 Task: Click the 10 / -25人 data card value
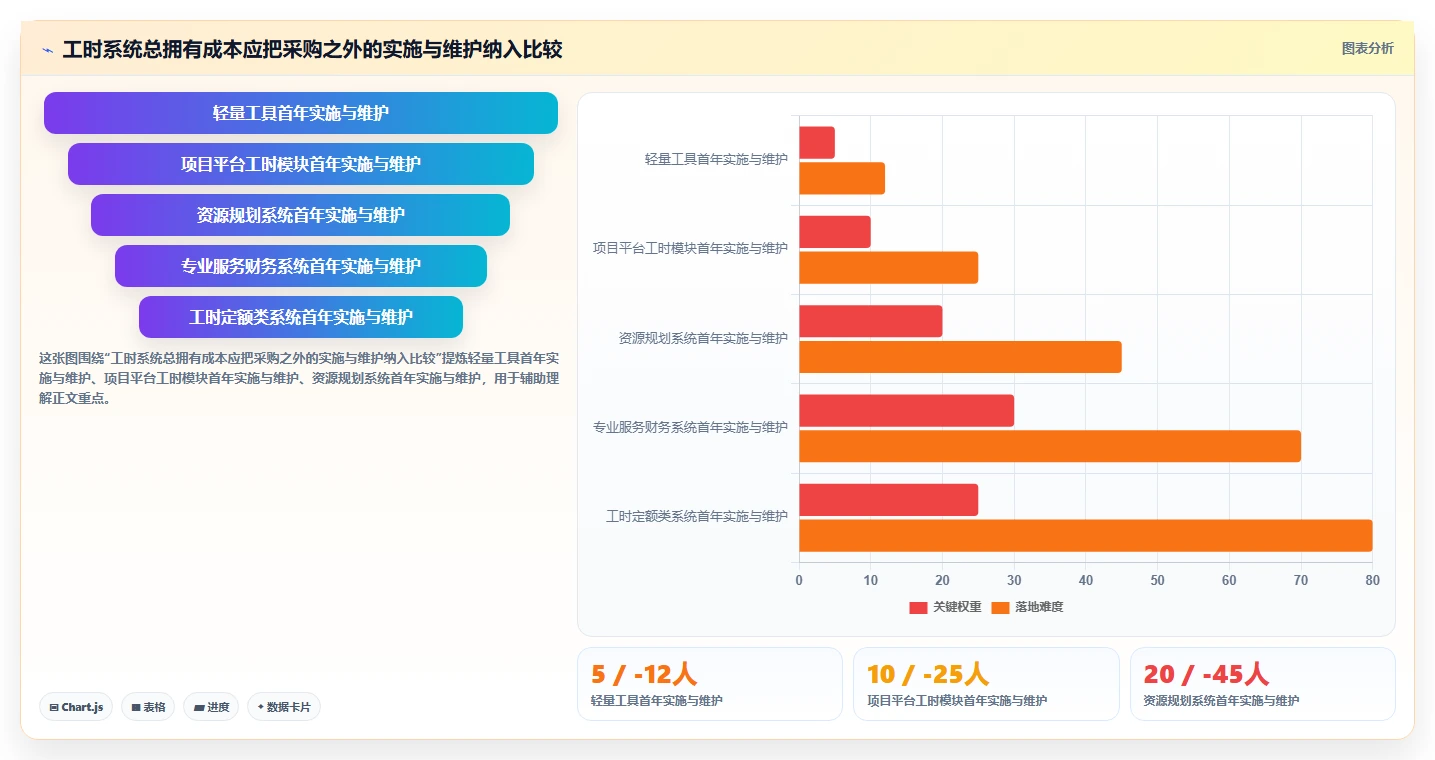tap(928, 675)
